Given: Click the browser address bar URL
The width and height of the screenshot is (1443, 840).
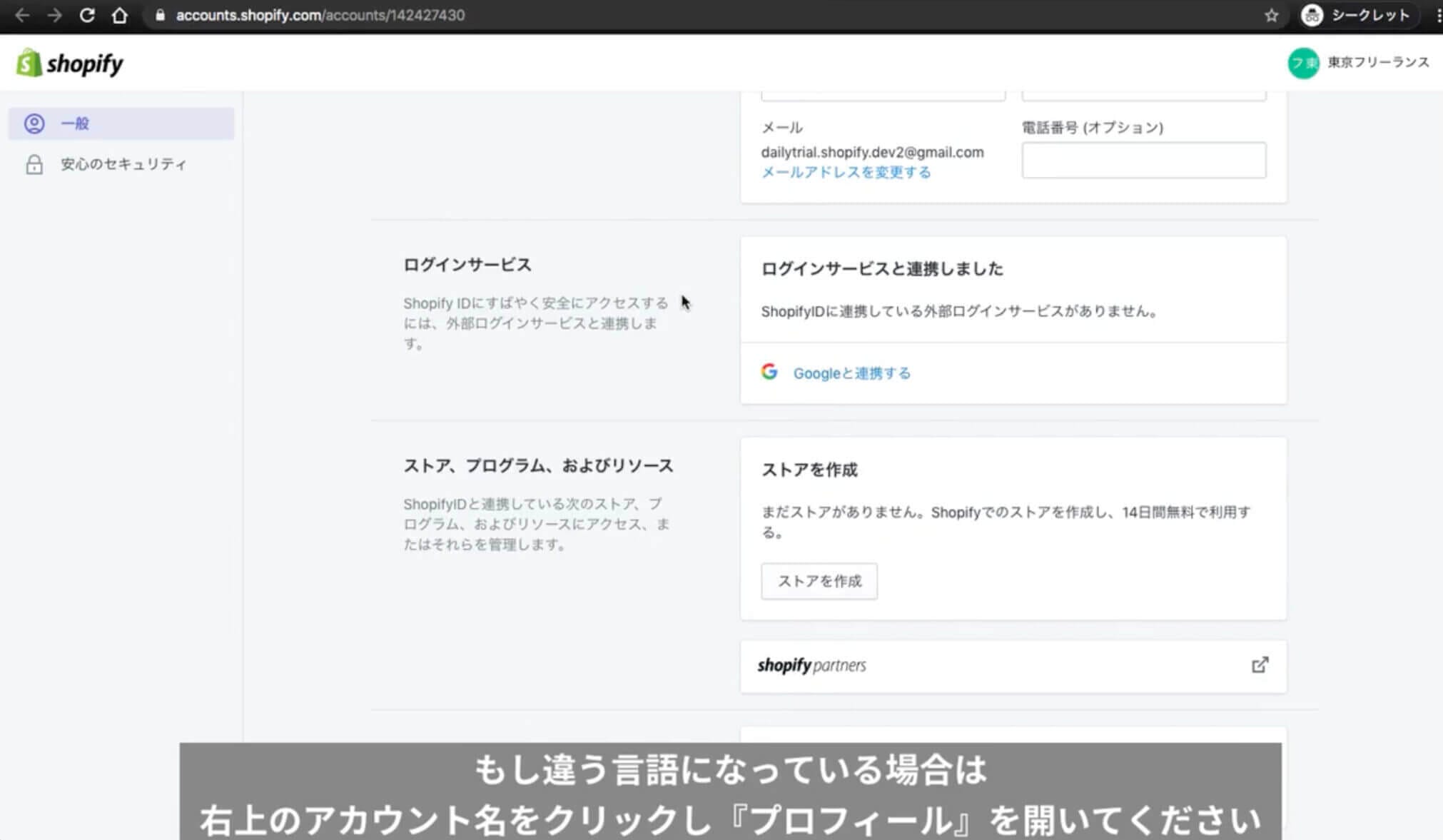Looking at the screenshot, I should pyautogui.click(x=320, y=15).
